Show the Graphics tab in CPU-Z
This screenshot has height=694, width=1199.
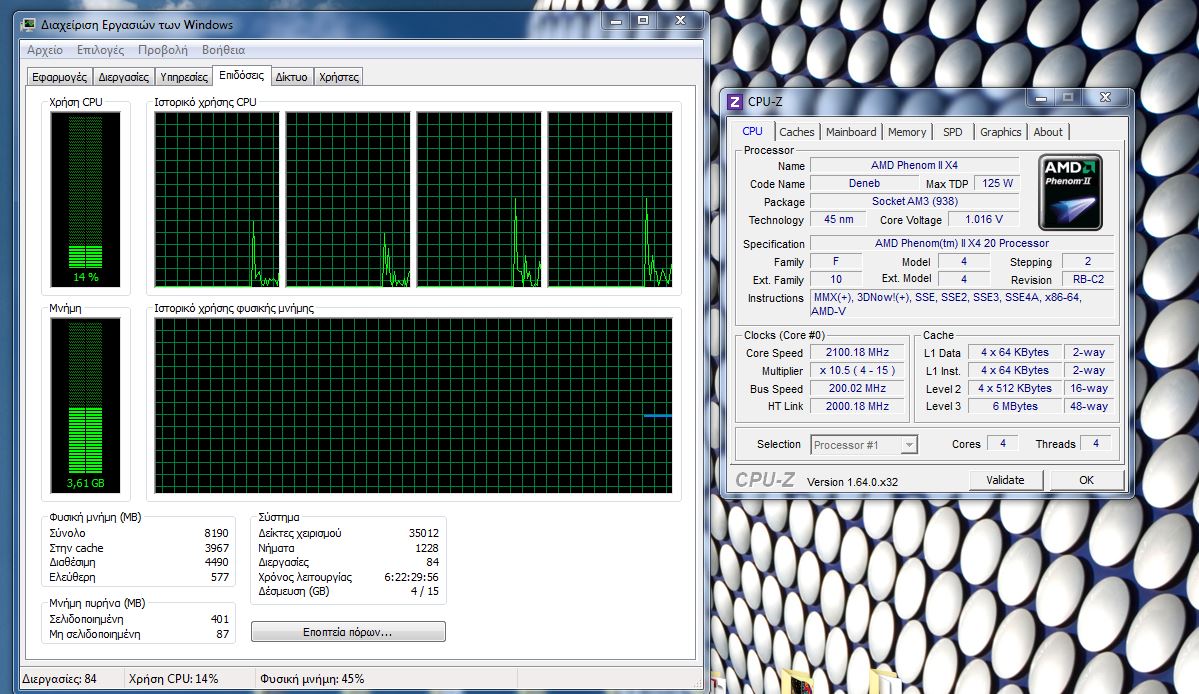pyautogui.click(x=1001, y=132)
